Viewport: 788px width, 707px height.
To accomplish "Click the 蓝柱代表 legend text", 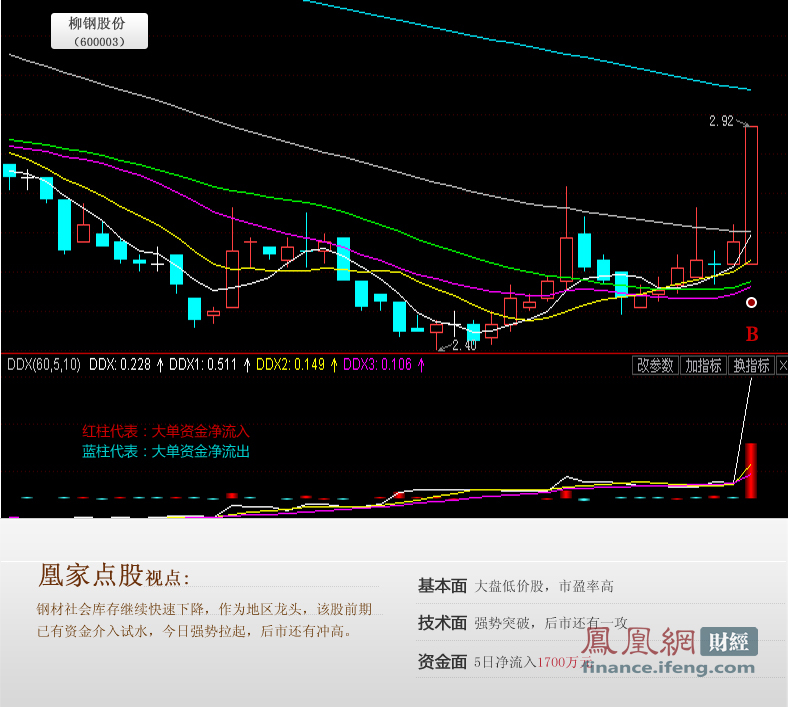I will [x=166, y=451].
